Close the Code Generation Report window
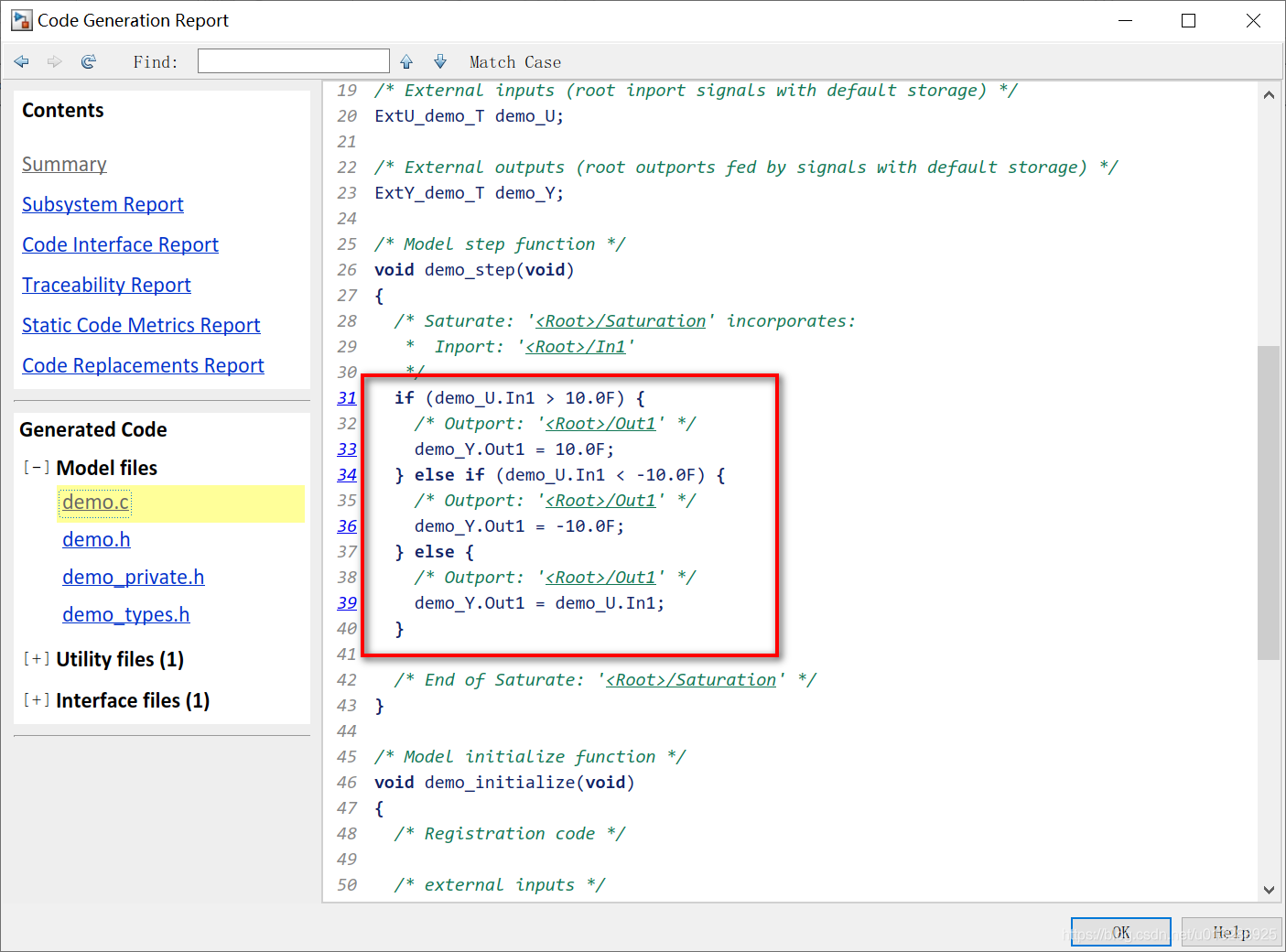The image size is (1286, 952). [1253, 20]
